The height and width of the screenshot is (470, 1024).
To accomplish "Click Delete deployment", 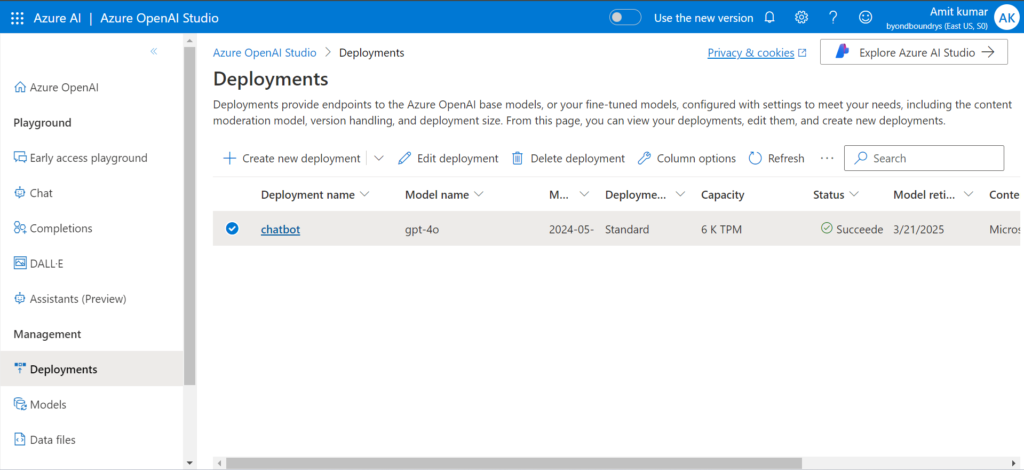I will click(x=568, y=158).
